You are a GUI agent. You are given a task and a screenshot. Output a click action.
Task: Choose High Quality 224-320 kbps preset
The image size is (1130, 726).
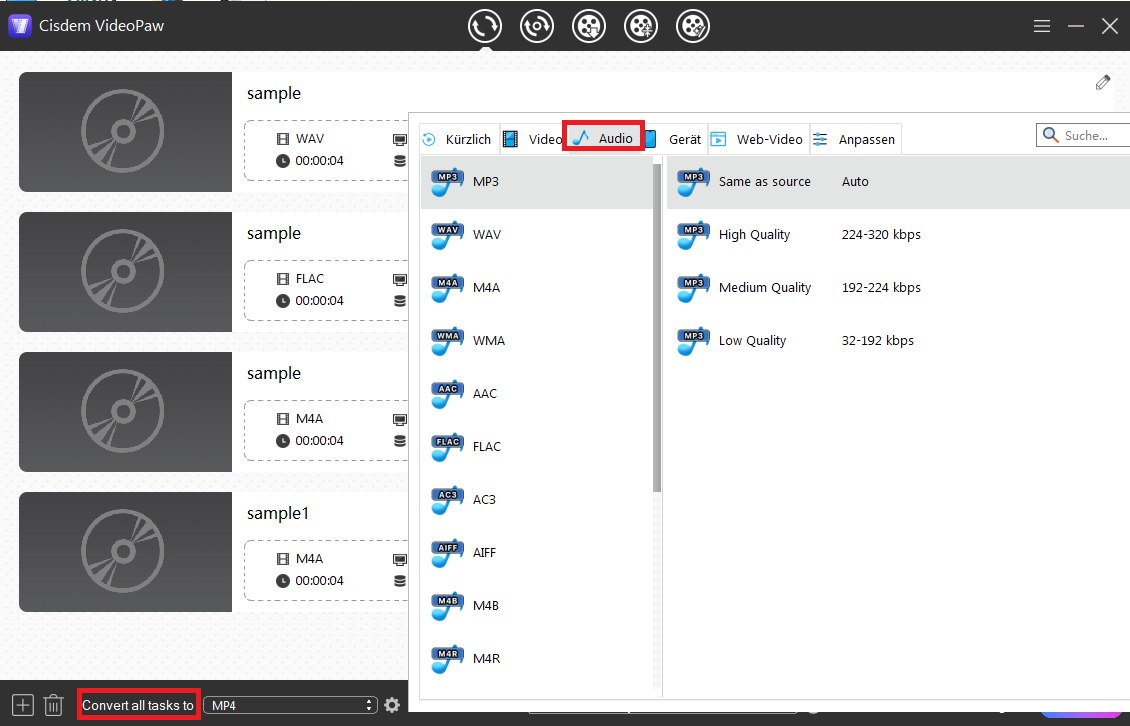[x=755, y=234]
